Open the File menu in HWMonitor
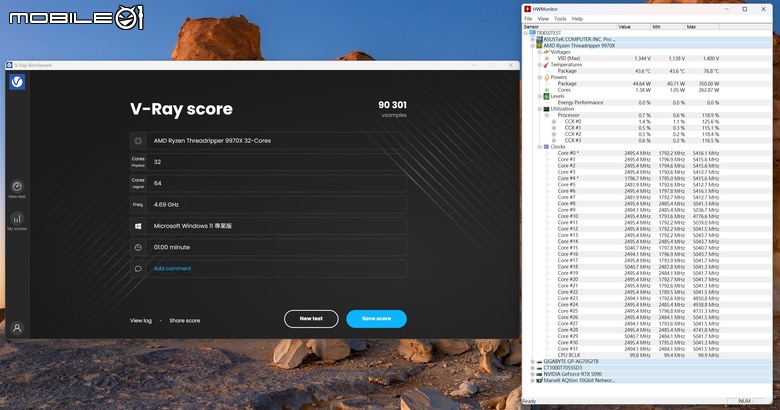This screenshot has height=410, width=780. coord(528,19)
